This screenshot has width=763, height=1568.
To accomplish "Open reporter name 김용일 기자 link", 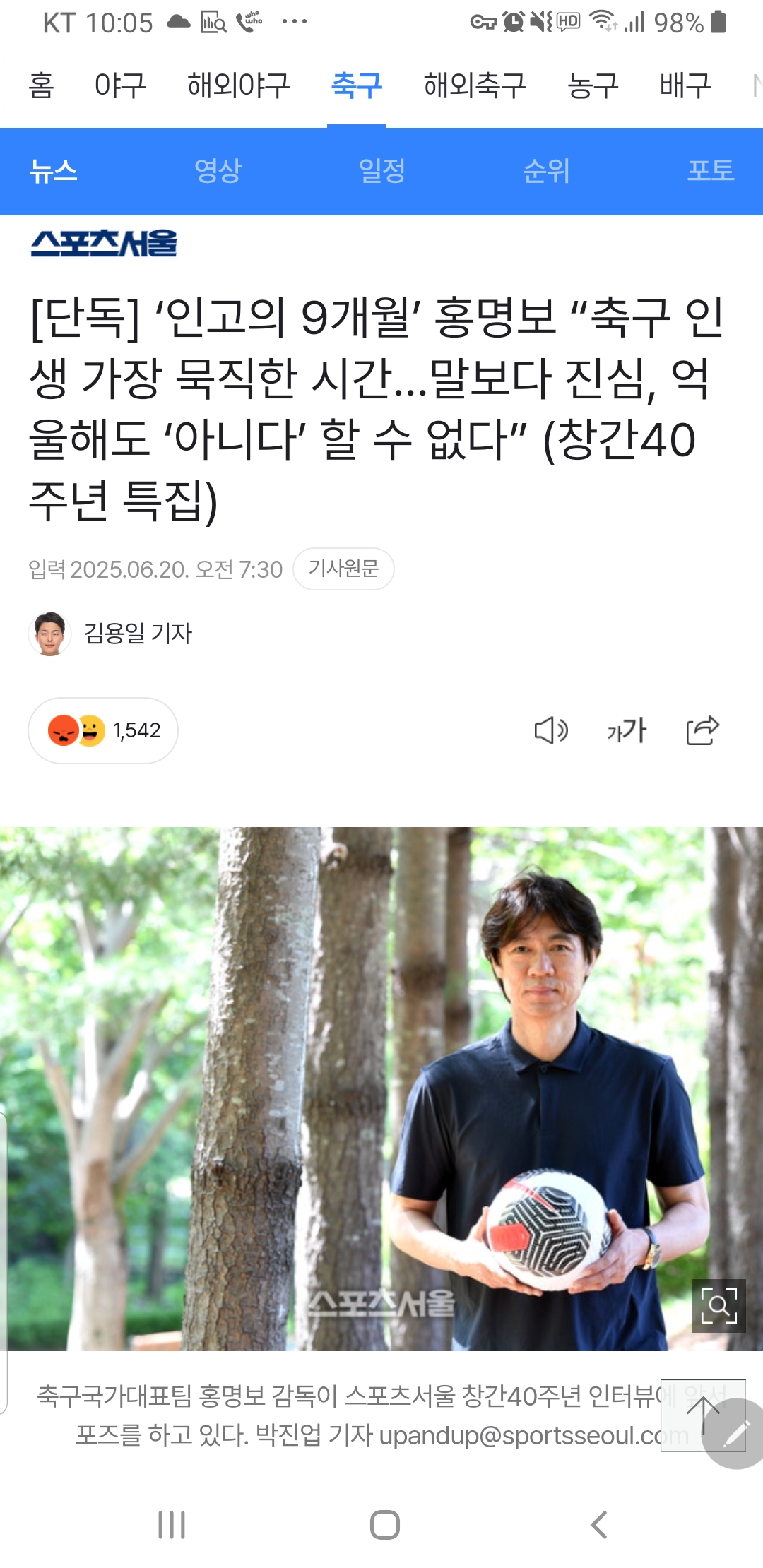I will (x=138, y=634).
